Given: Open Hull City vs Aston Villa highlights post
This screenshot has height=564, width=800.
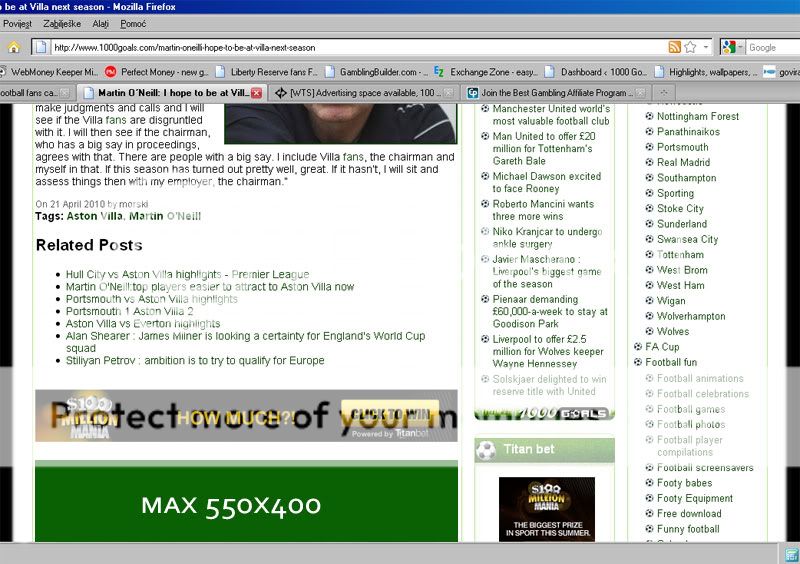Looking at the screenshot, I should (187, 275).
